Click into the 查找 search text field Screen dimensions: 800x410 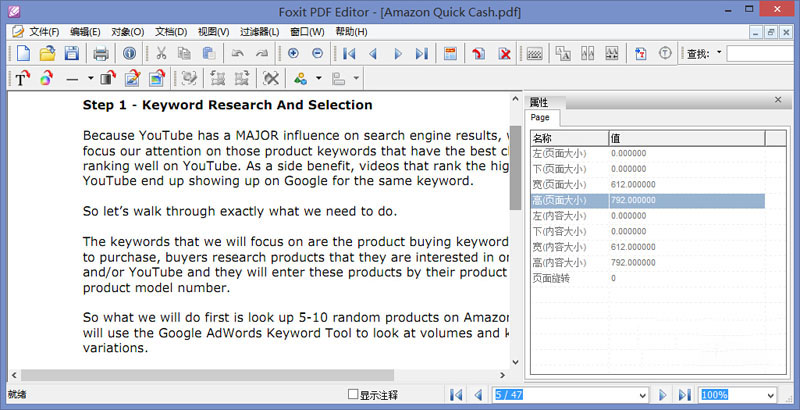tap(760, 53)
